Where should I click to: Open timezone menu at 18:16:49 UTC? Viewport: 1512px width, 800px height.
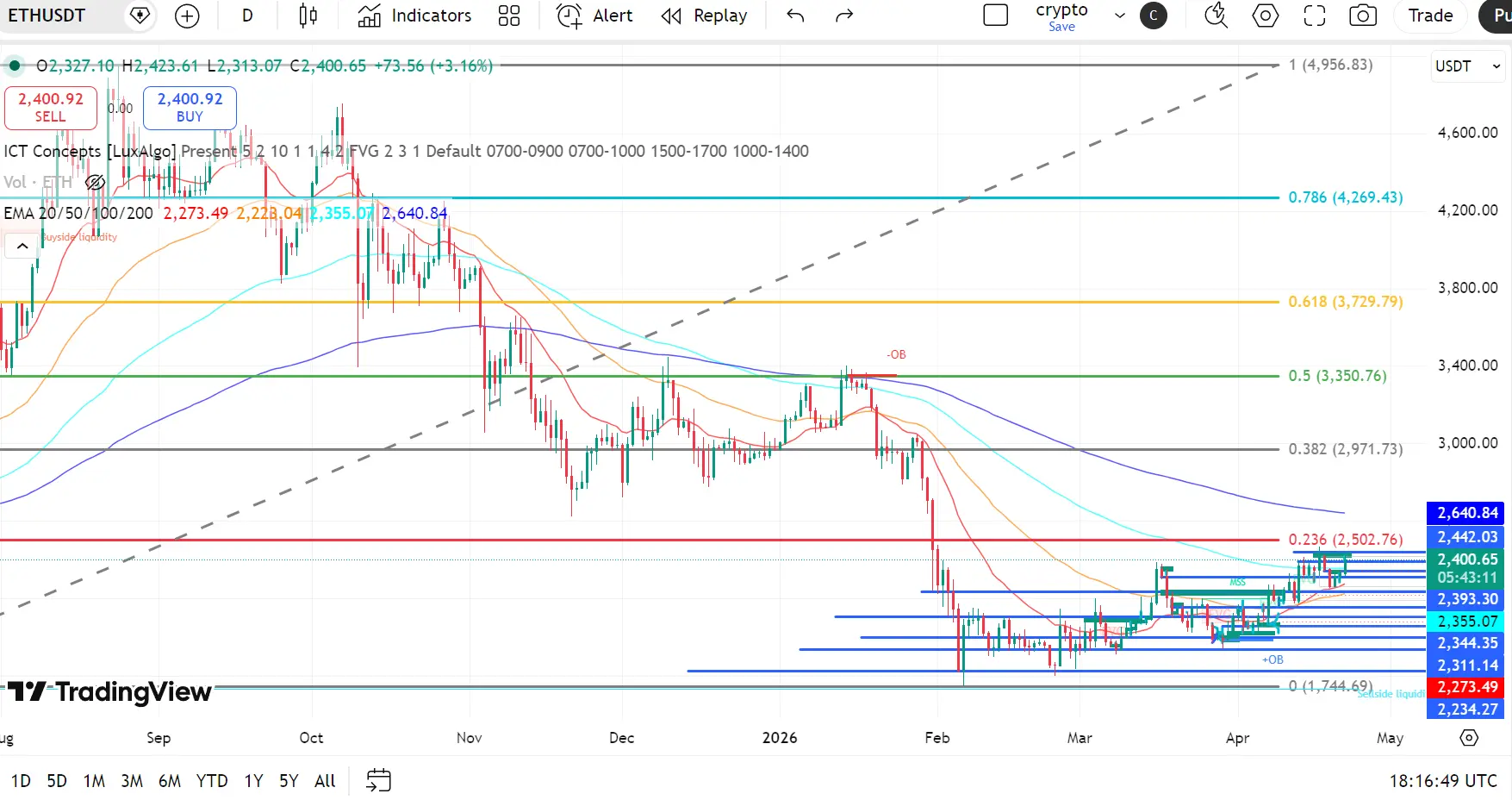pyautogui.click(x=1443, y=781)
